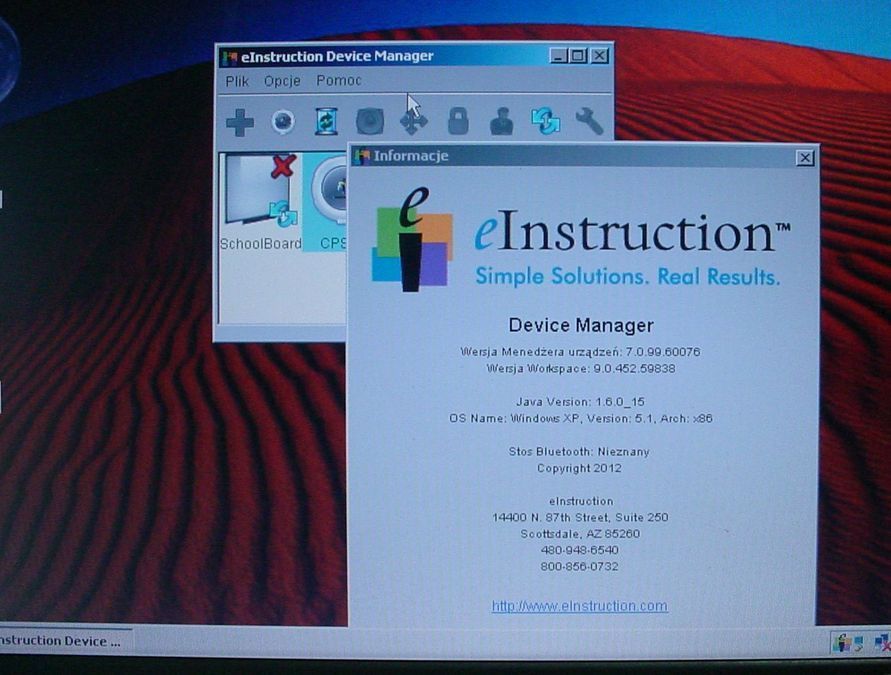891x675 pixels.
Task: Open the Opcje menu
Action: [x=282, y=81]
